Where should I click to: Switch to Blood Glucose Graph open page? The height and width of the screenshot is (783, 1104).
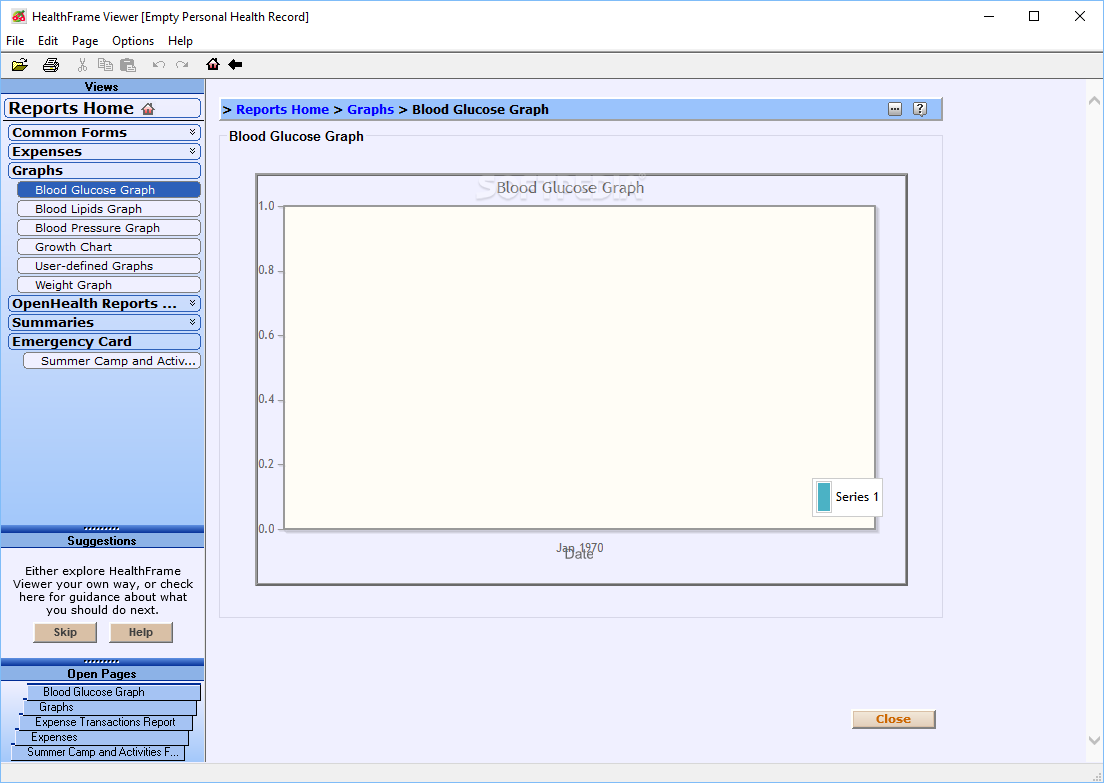point(113,692)
